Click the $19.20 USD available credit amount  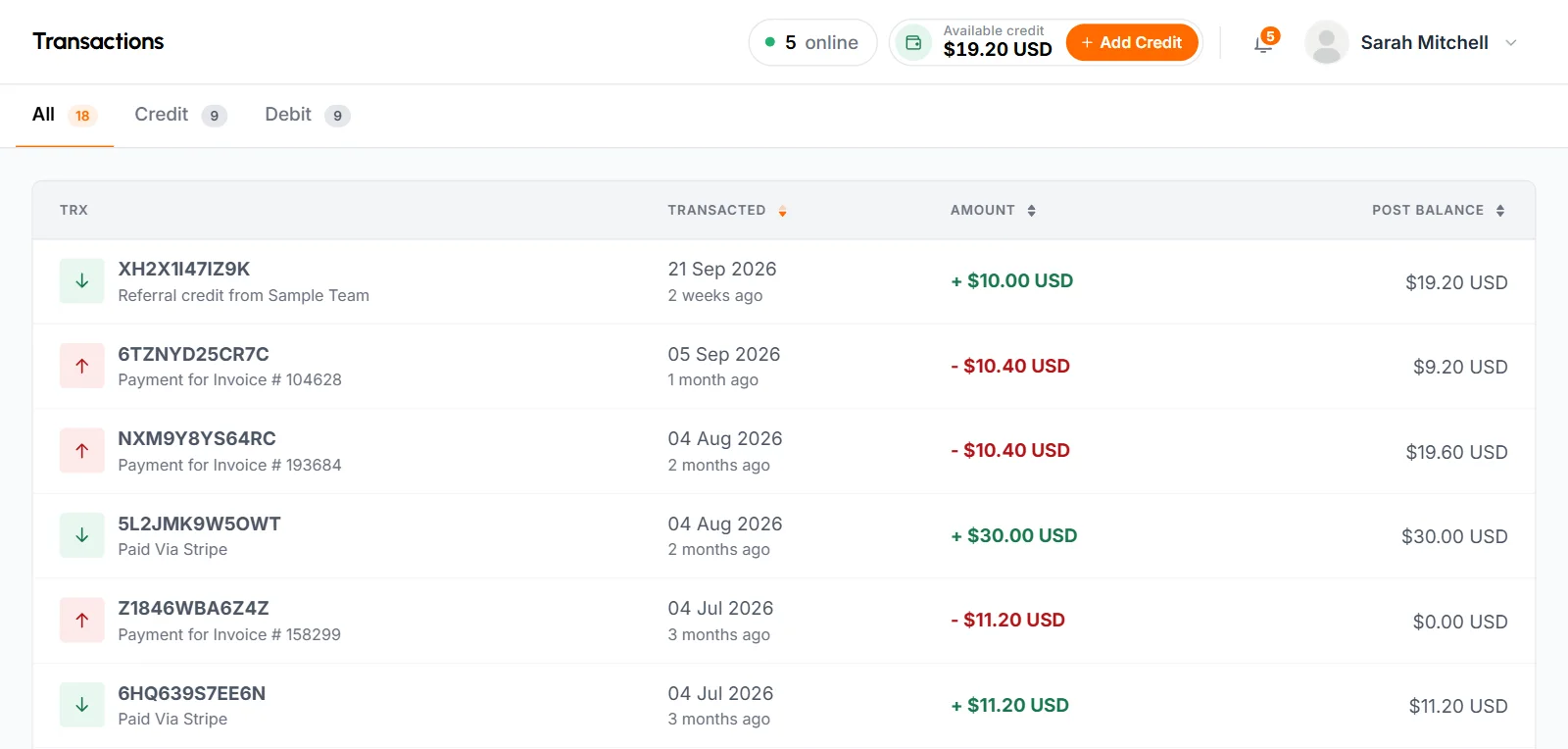point(998,50)
